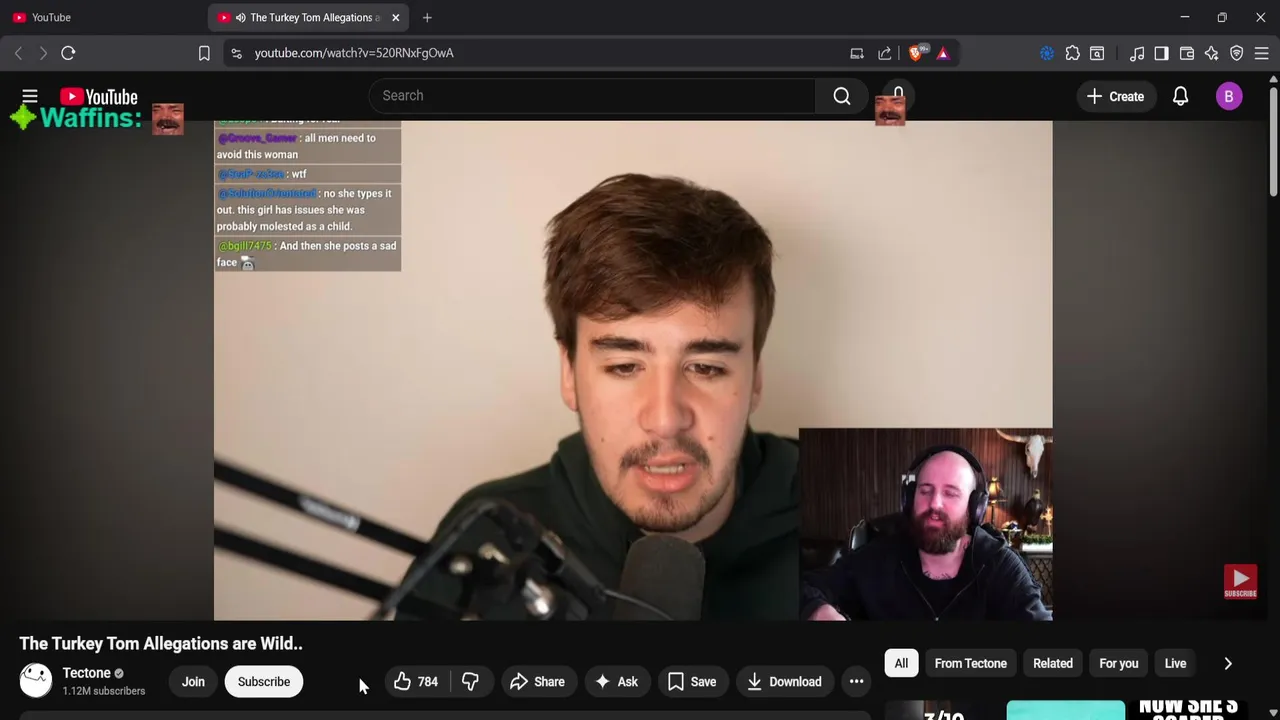The image size is (1280, 720).
Task: Open the Tectone channel name link
Action: pos(86,673)
